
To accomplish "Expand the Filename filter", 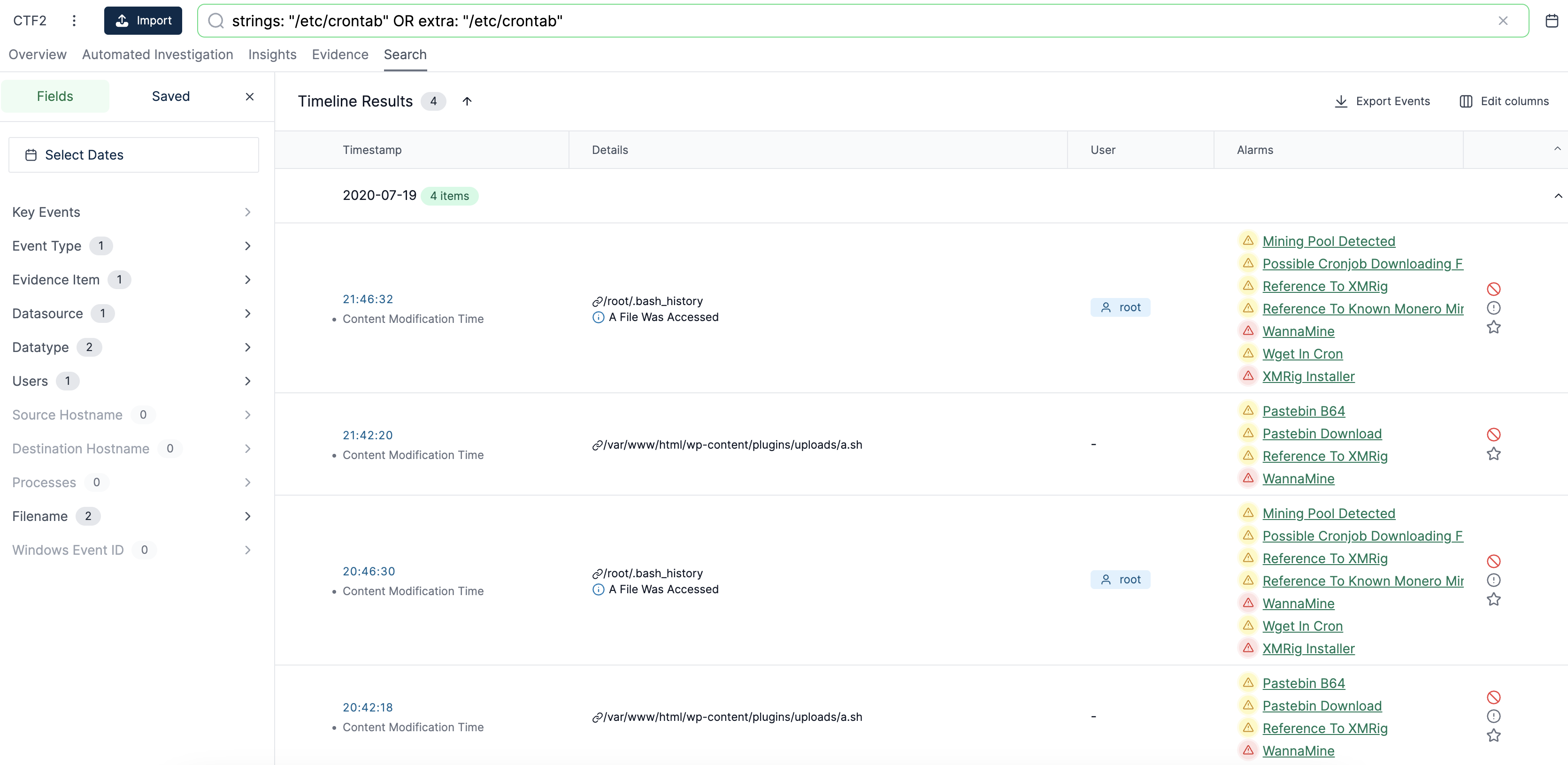I will tap(131, 516).
